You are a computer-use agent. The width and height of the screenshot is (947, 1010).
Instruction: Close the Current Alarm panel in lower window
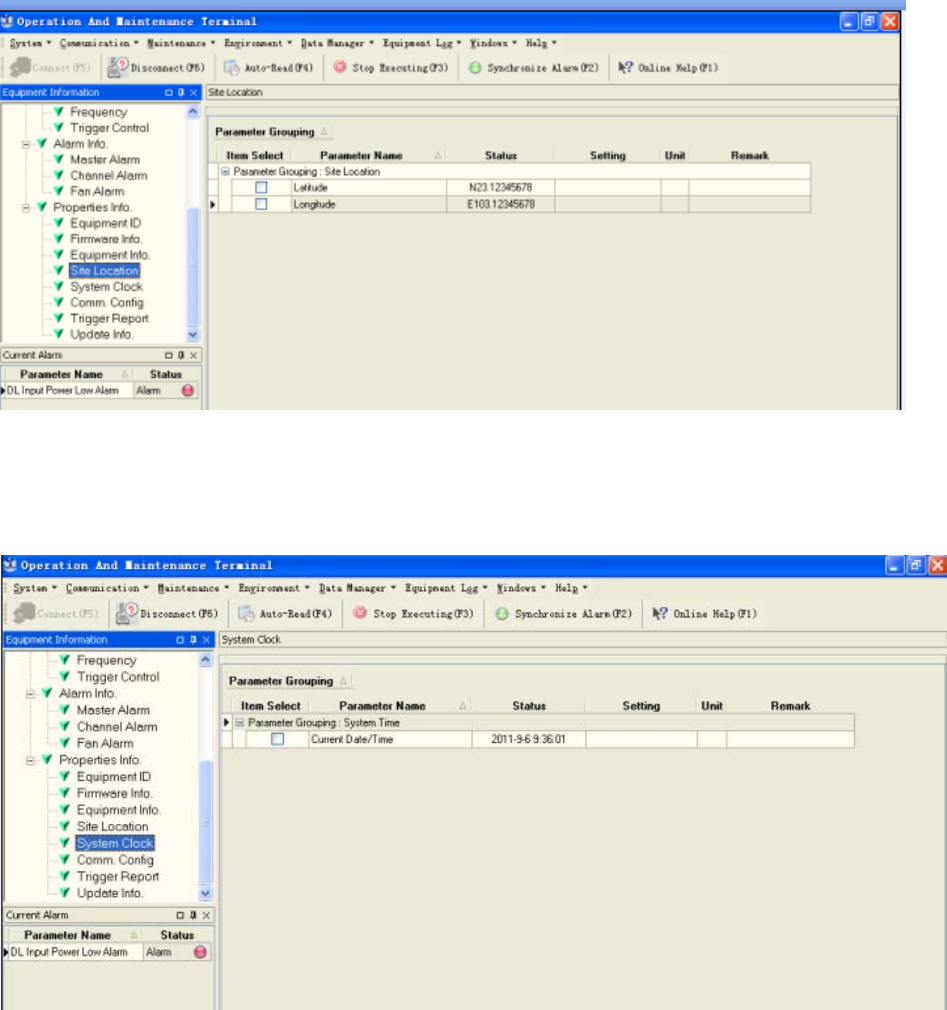coord(206,915)
